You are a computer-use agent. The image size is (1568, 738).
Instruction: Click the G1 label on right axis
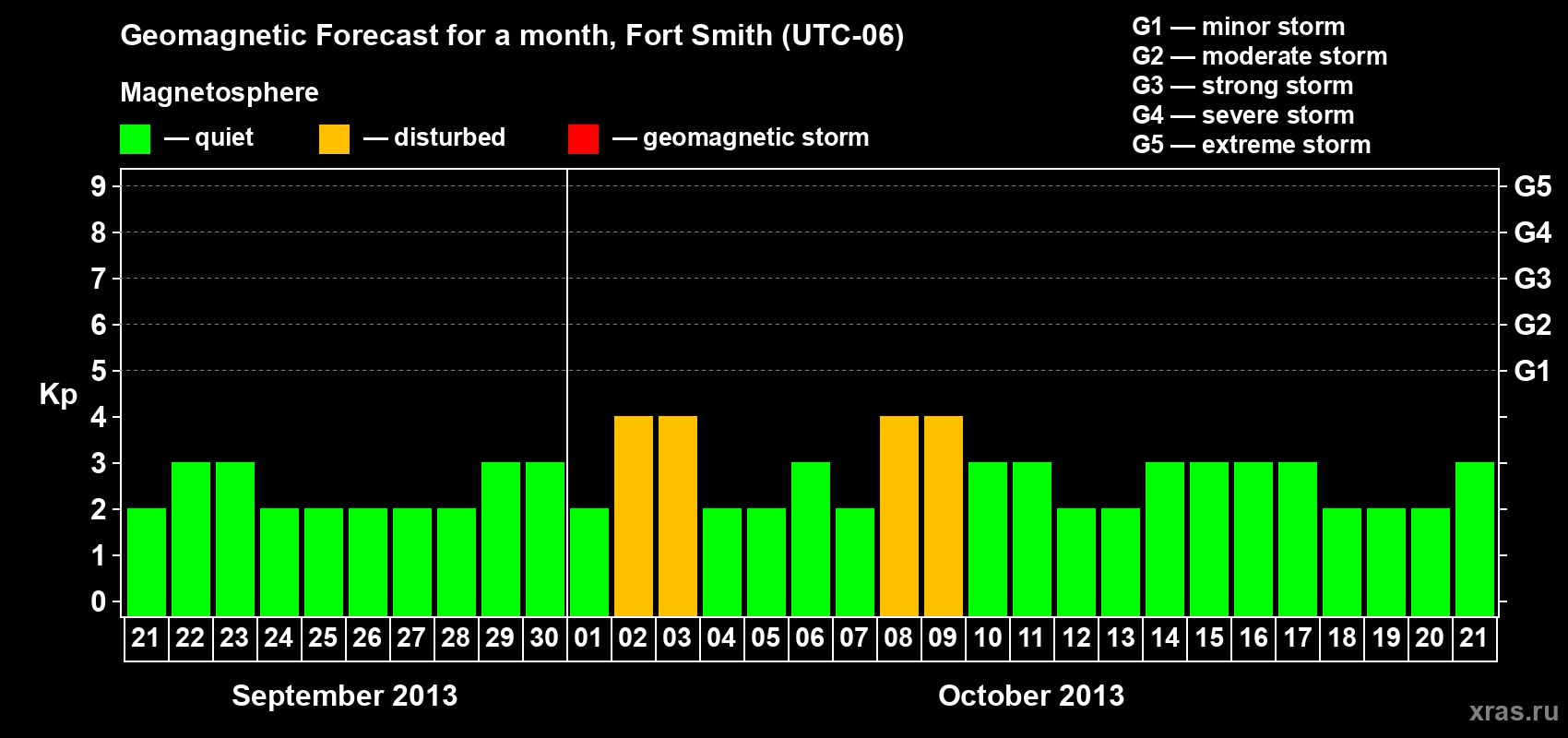(x=1533, y=371)
